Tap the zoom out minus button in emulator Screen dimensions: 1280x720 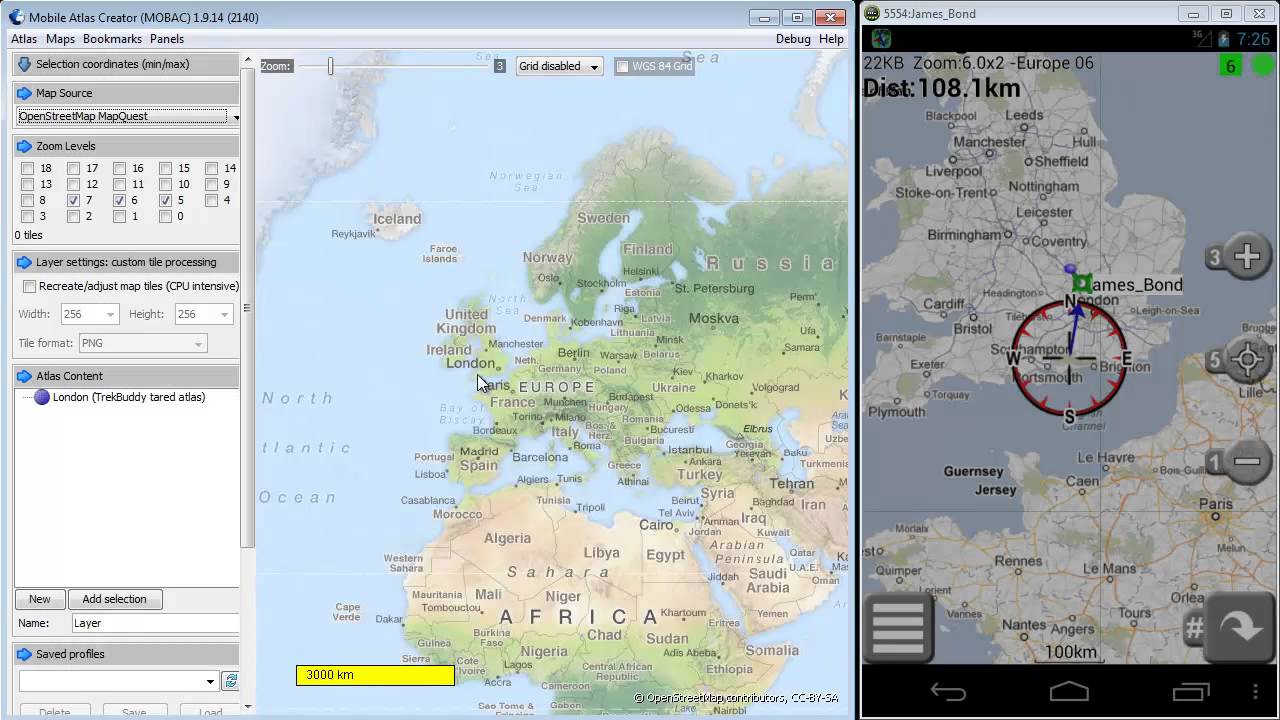(1246, 462)
